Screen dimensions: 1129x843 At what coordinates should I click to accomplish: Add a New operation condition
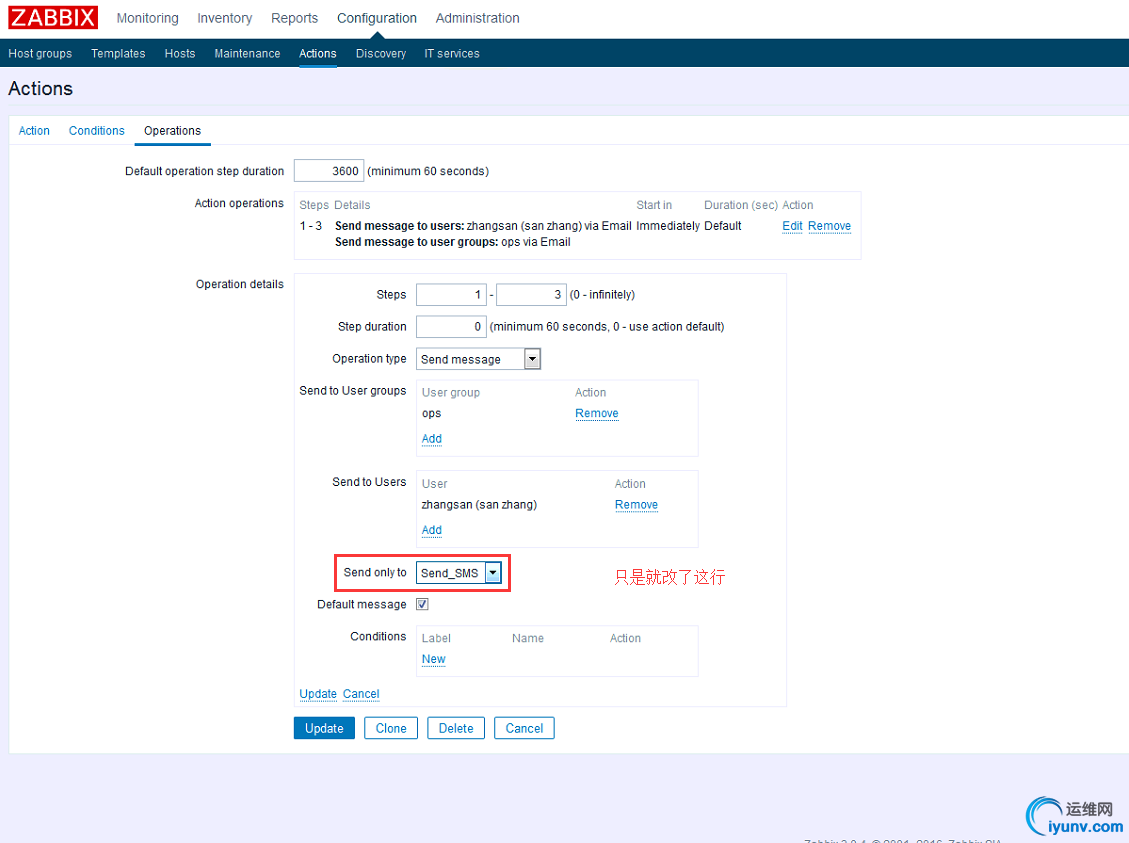433,659
